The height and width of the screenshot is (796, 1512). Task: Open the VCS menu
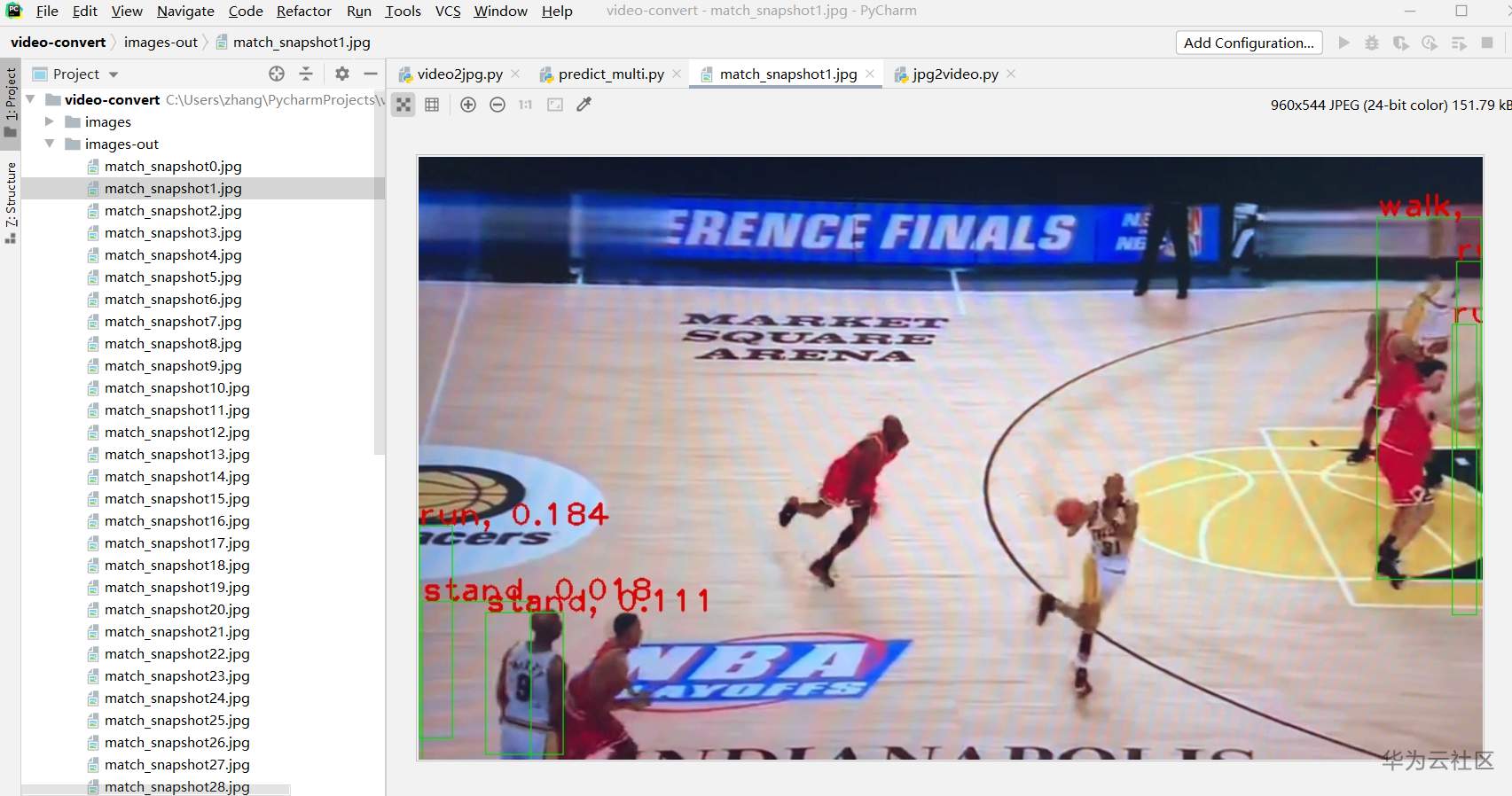click(448, 12)
